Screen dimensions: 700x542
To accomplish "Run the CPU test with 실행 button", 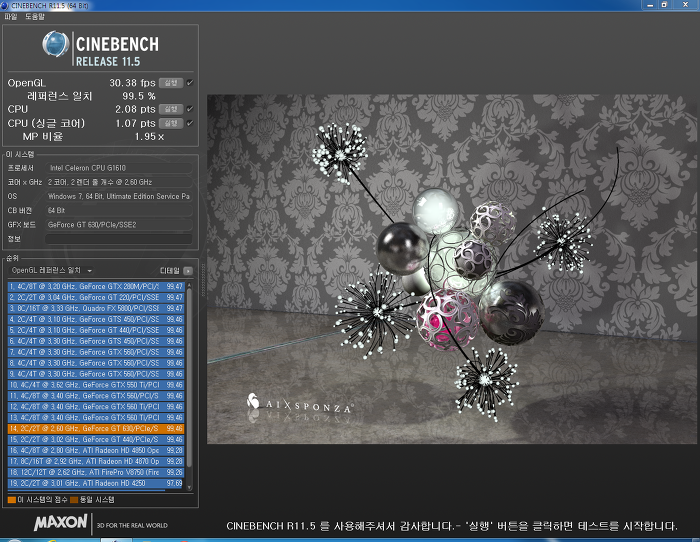I will click(x=171, y=109).
